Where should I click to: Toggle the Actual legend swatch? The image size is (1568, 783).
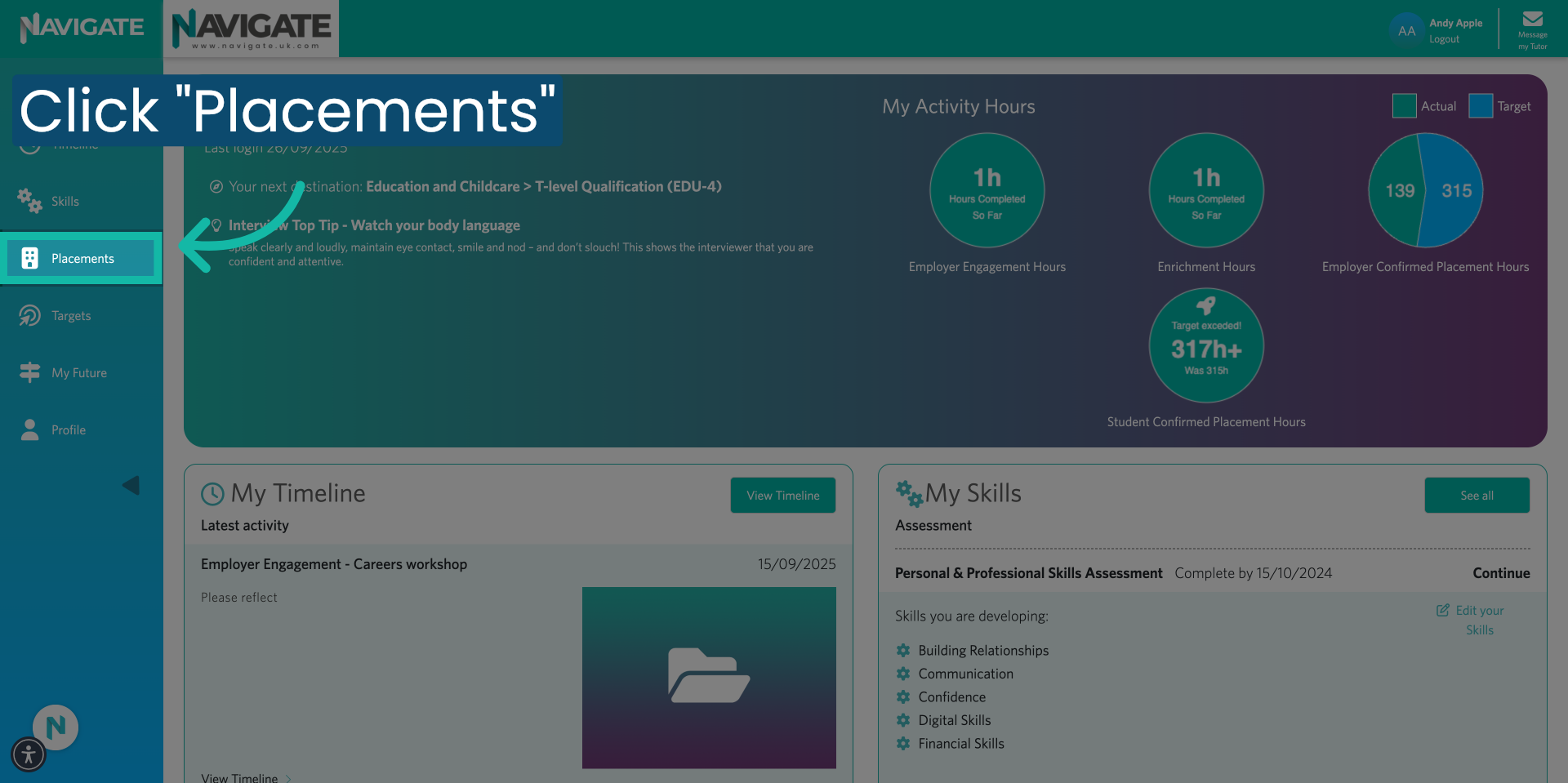(1404, 105)
